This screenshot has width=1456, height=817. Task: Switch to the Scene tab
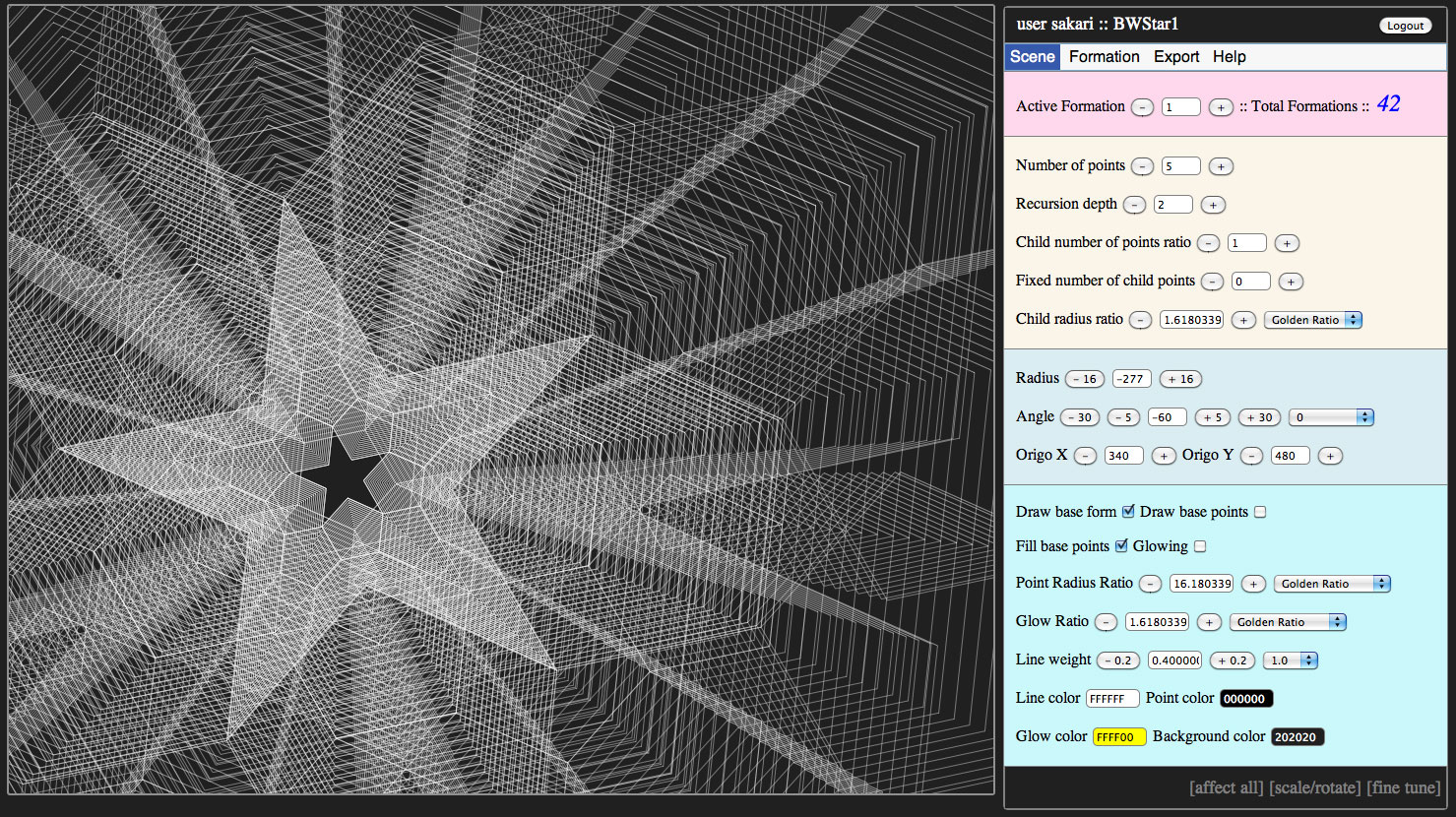[x=1033, y=57]
